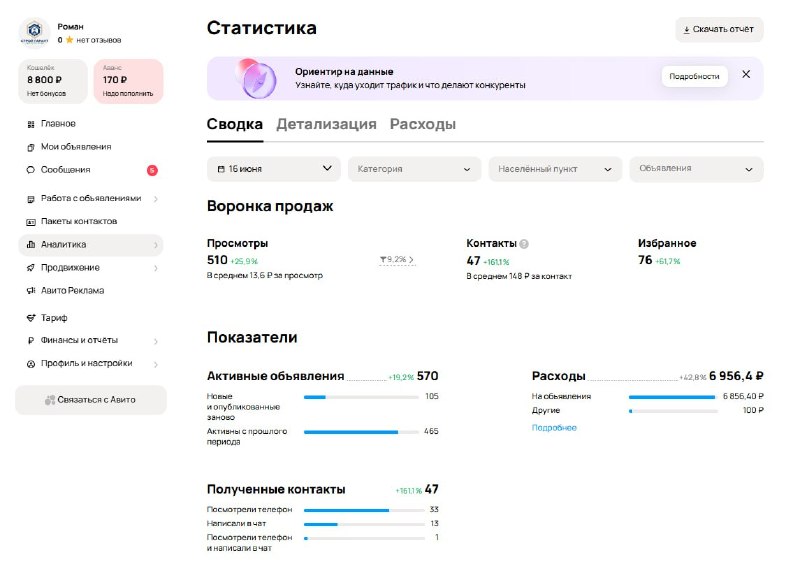Click the Профиль и настройки icon
Screen dimensions: 800x564
tap(31, 364)
